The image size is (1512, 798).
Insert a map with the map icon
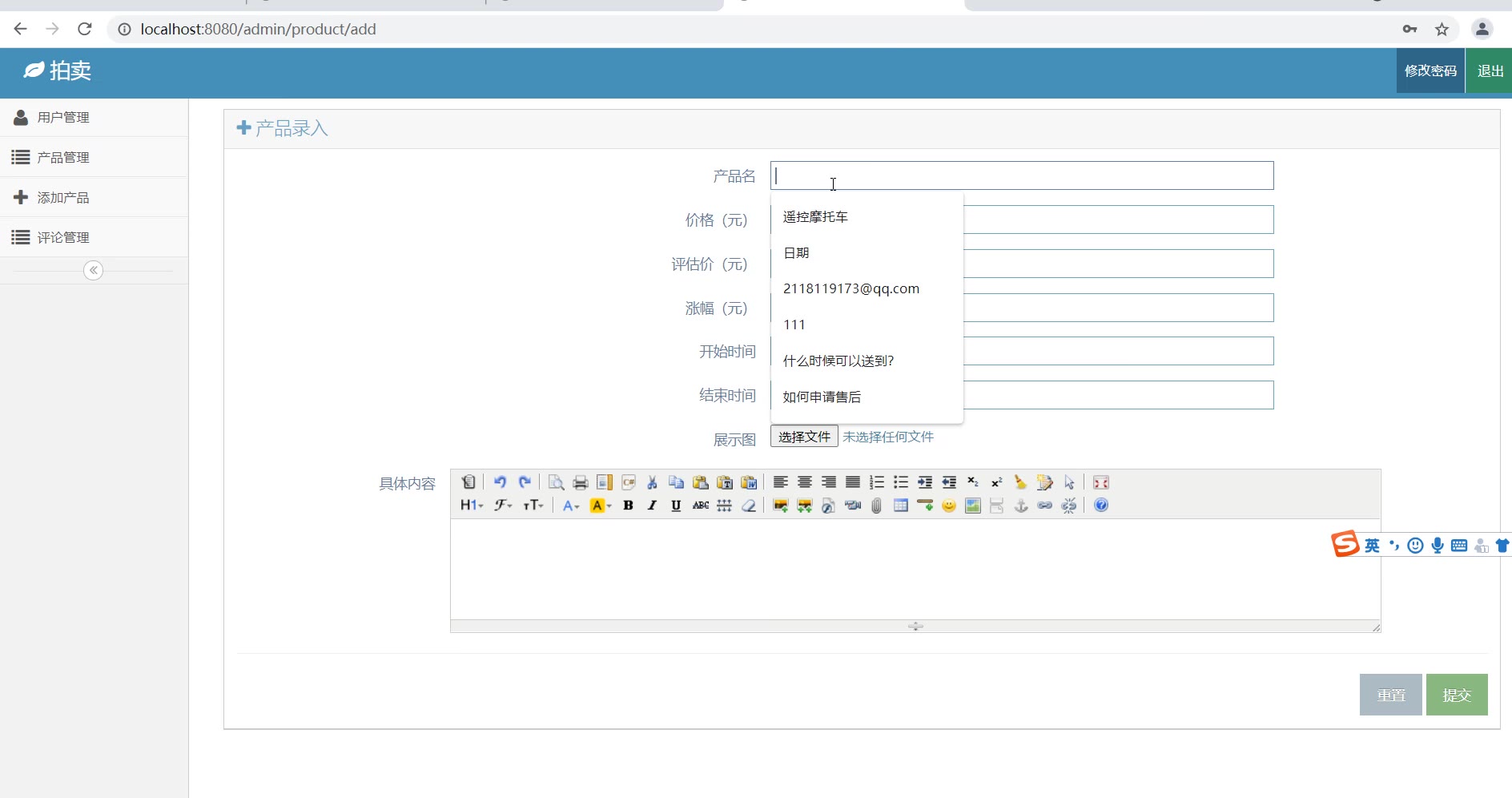click(x=973, y=506)
